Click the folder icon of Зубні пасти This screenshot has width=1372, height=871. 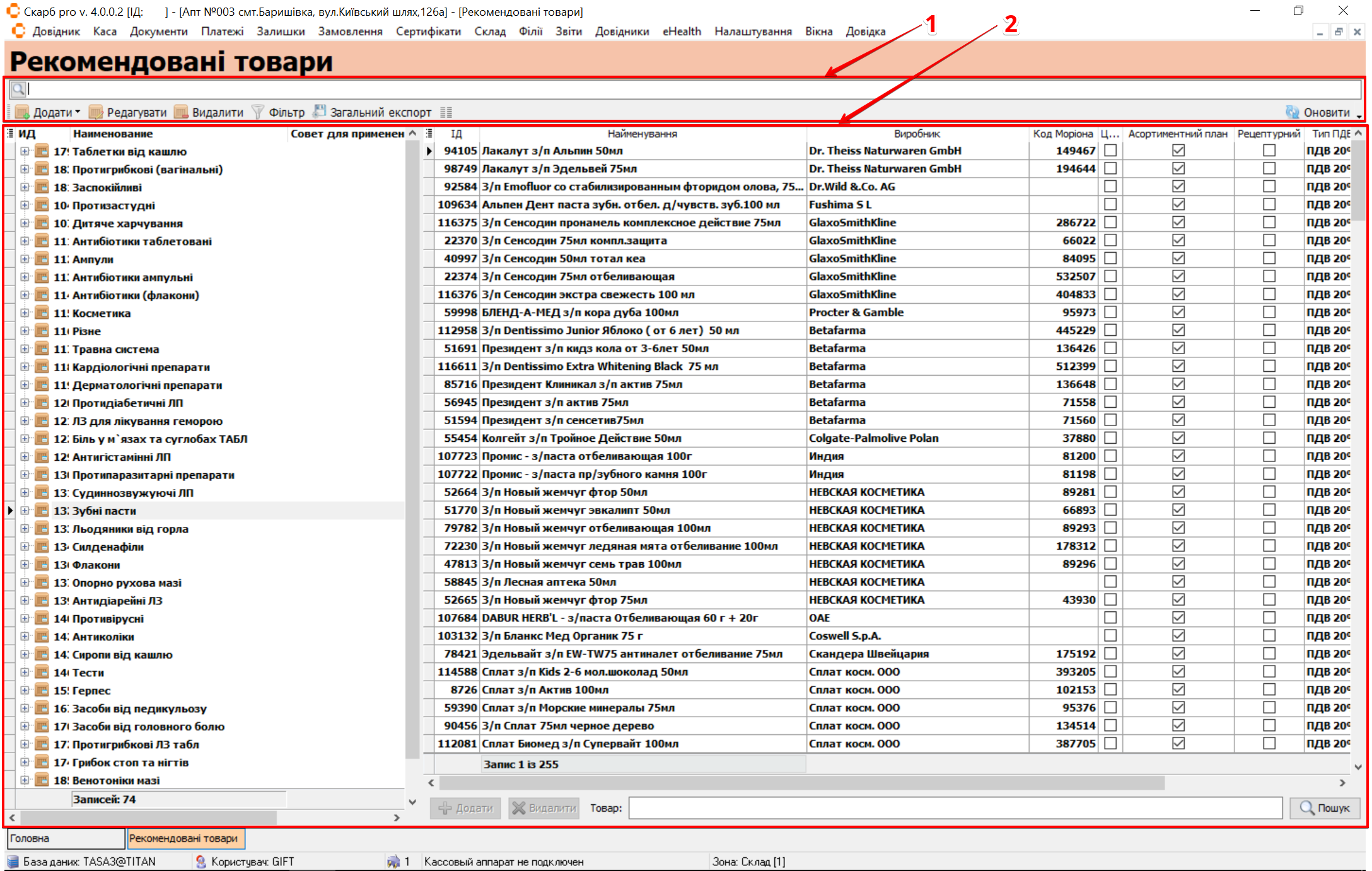42,510
